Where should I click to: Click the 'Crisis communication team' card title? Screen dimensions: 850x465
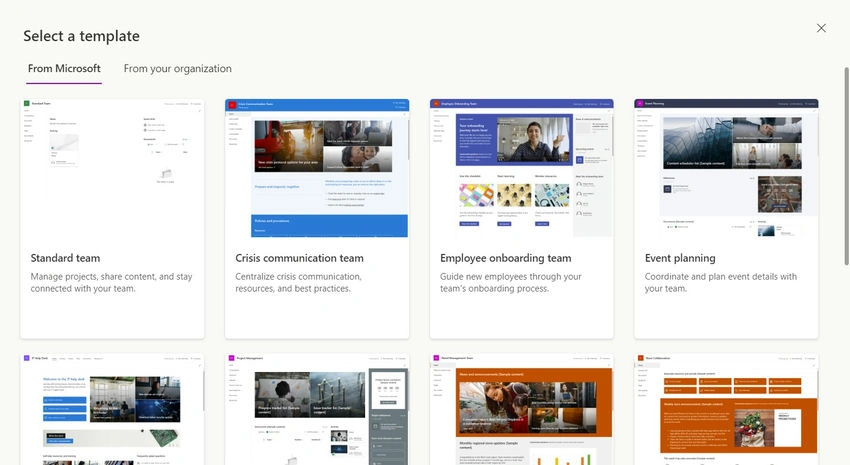(299, 258)
